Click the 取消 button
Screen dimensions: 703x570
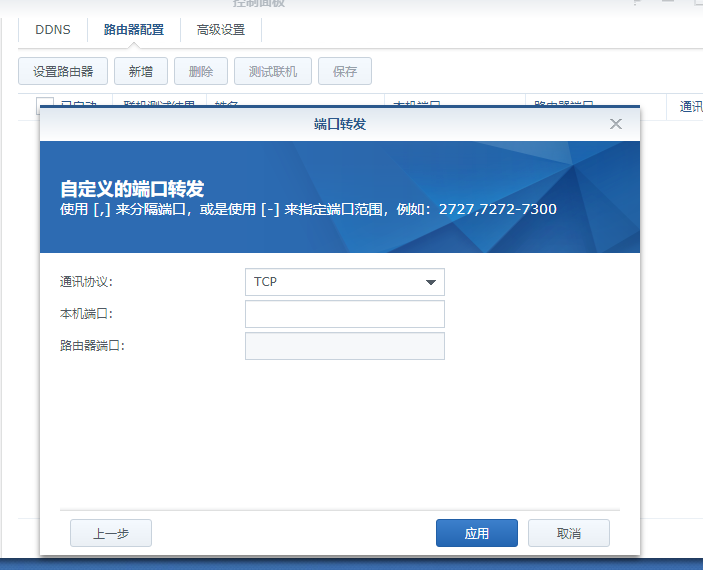coord(568,533)
